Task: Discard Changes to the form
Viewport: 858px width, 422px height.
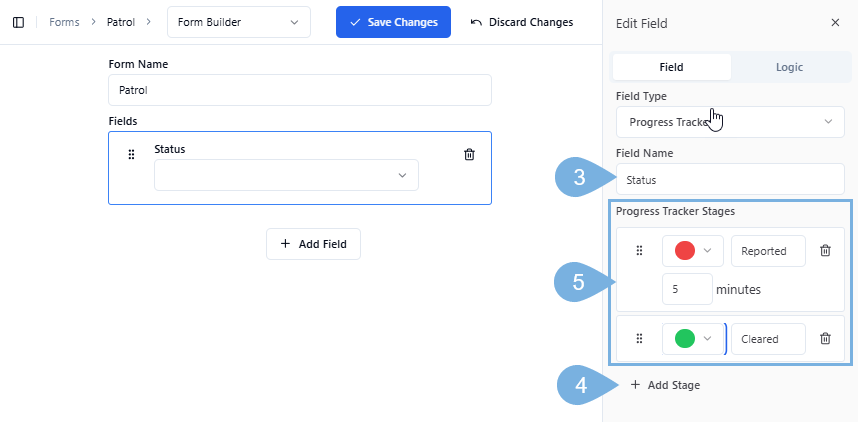Action: pyautogui.click(x=521, y=22)
